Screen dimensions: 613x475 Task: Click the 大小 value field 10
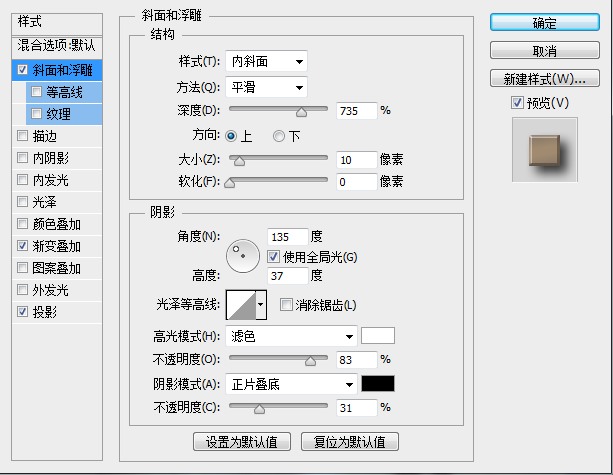click(357, 160)
